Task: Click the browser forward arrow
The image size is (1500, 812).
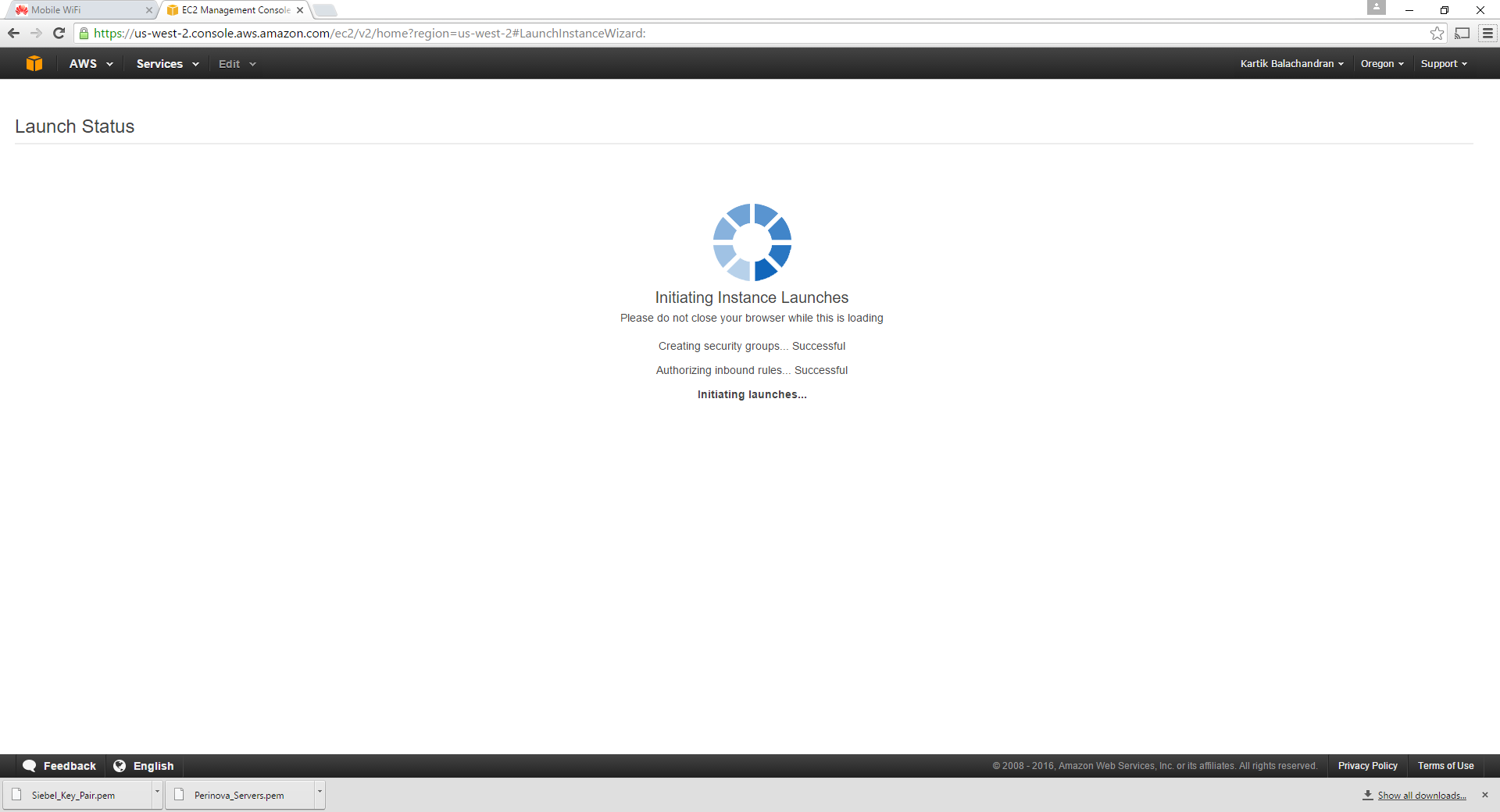Action: 36,33
